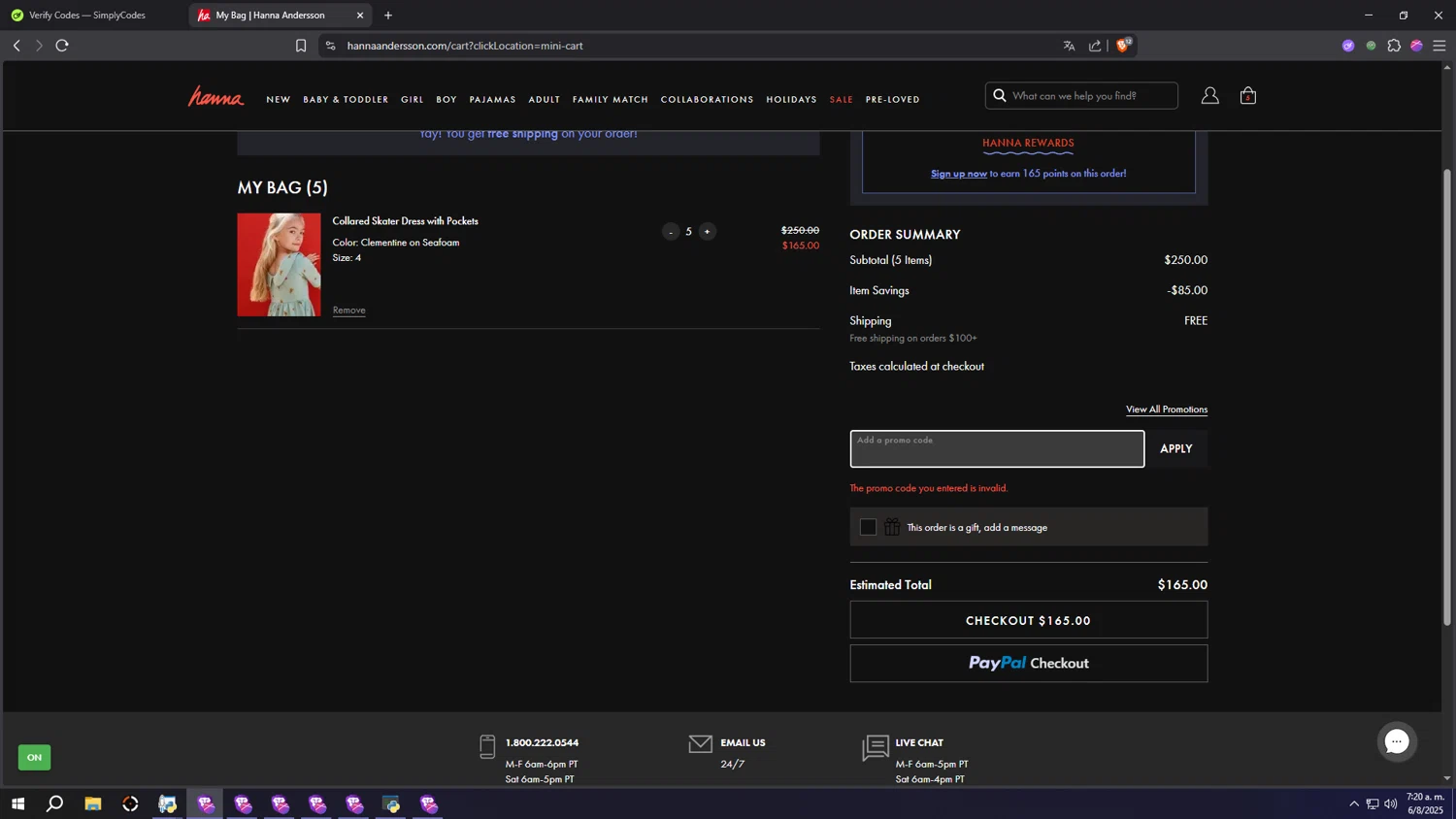Open the NEW menu
This screenshot has height=819, width=1456.
279,100
